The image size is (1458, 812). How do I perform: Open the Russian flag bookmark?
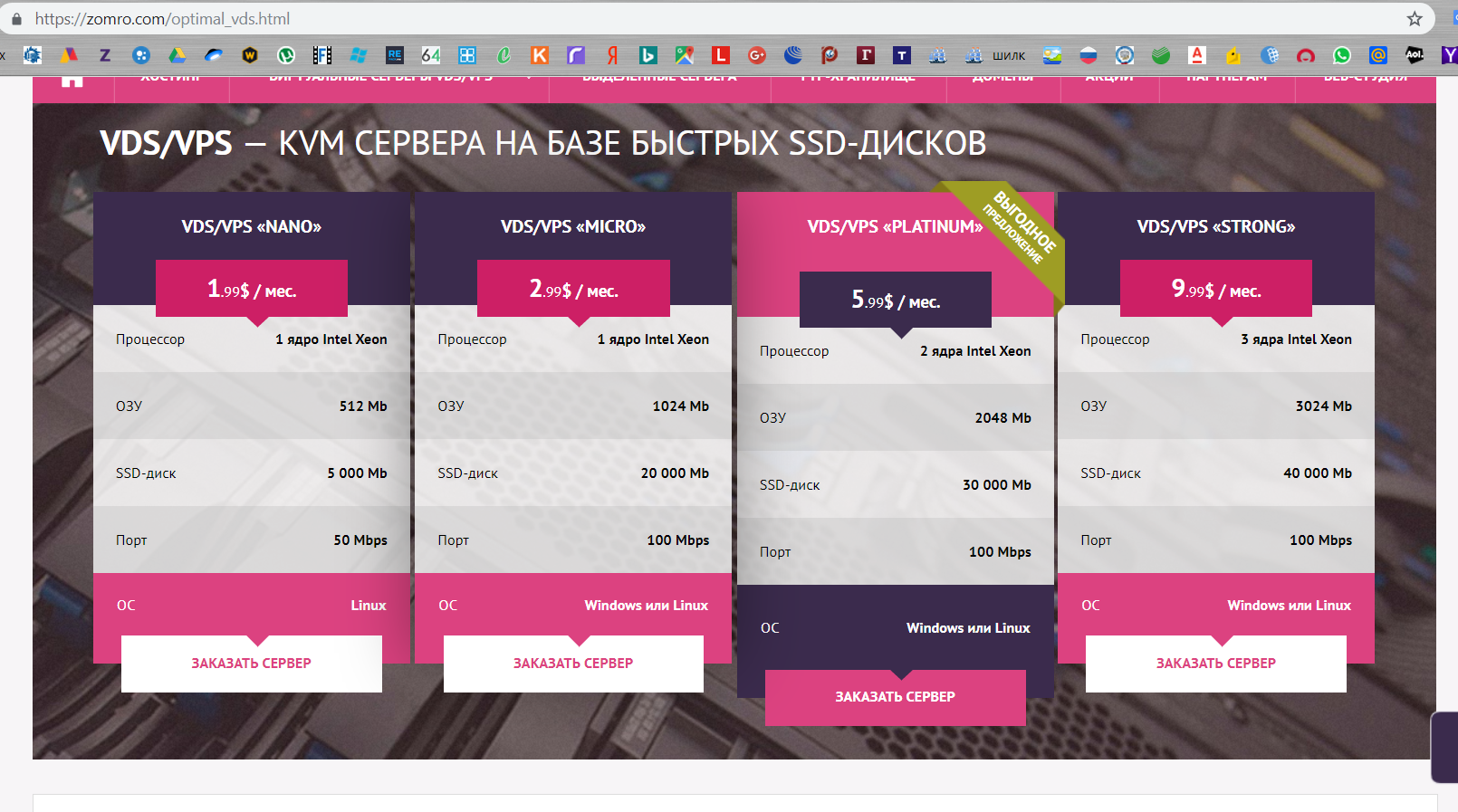coord(1089,55)
